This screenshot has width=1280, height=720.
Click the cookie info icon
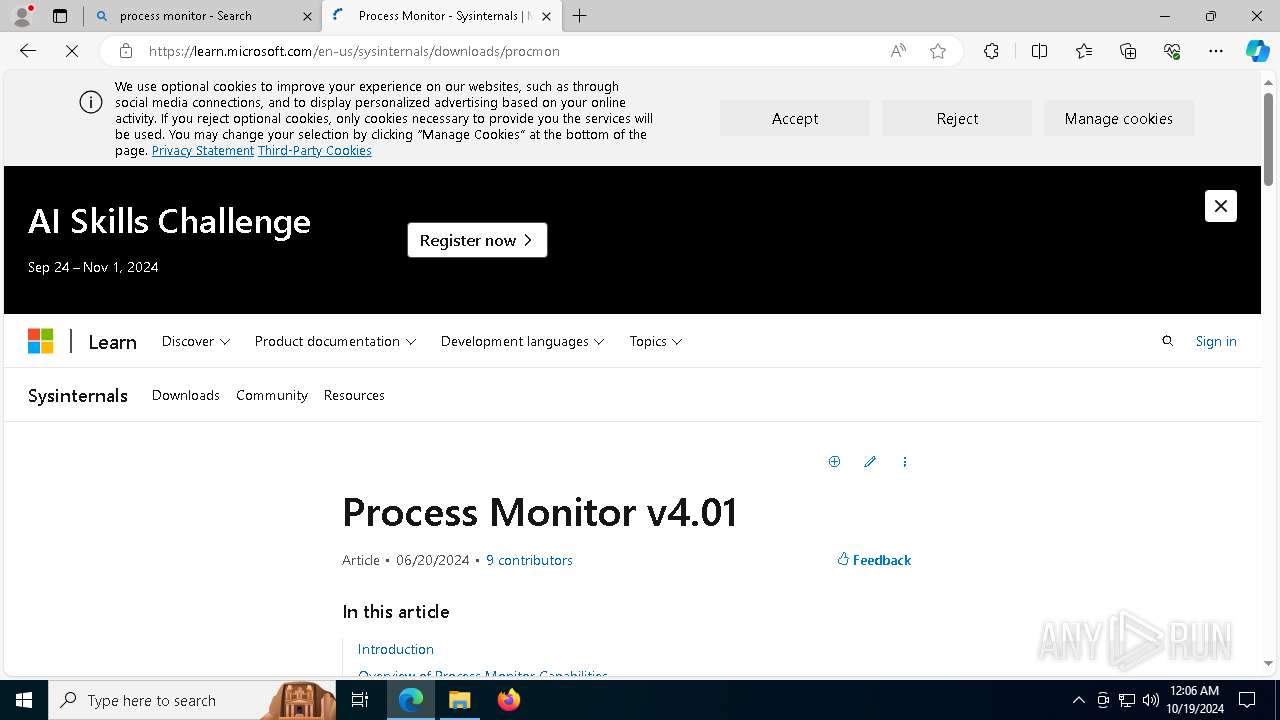[91, 102]
